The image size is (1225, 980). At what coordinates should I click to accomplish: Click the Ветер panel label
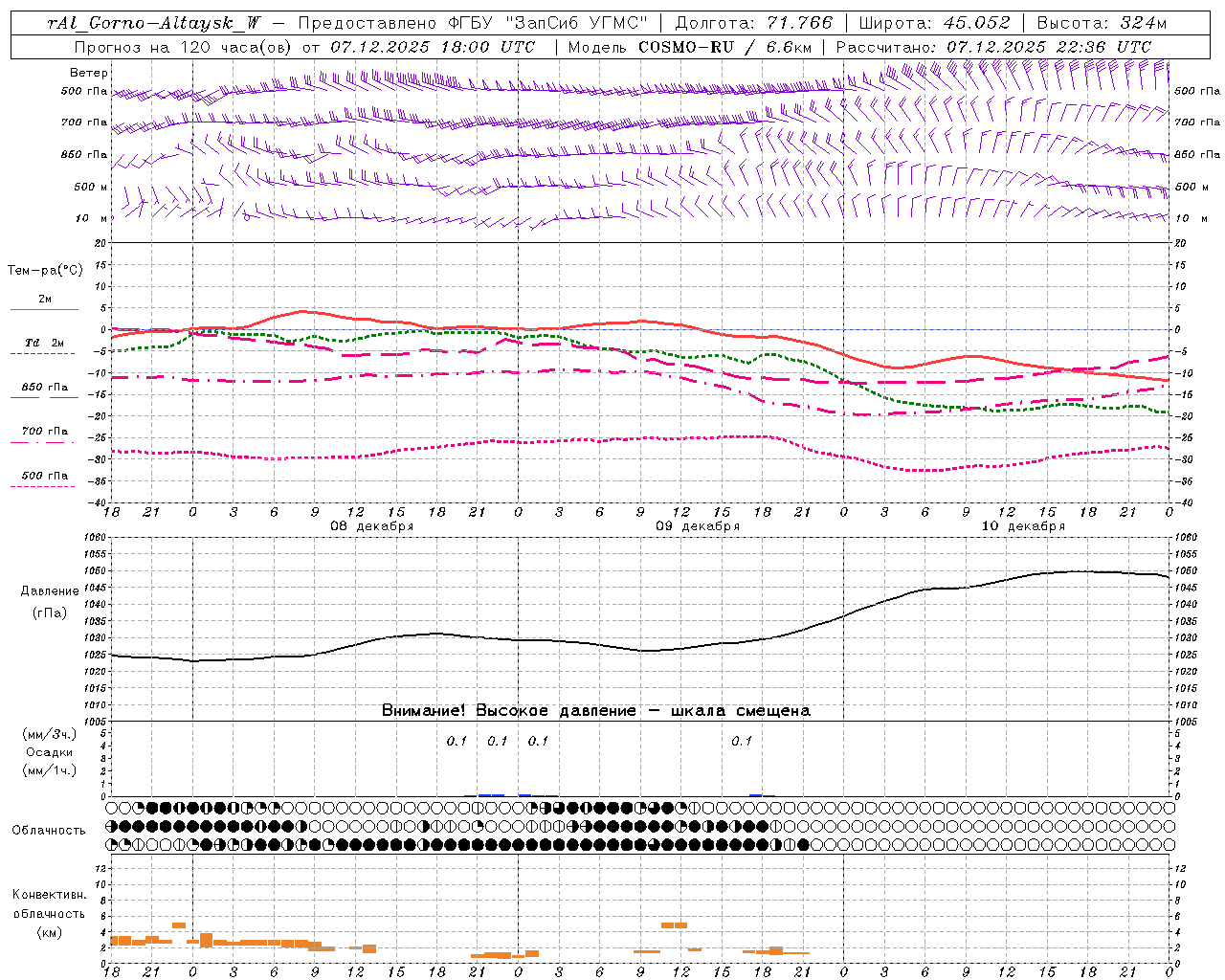pos(89,73)
